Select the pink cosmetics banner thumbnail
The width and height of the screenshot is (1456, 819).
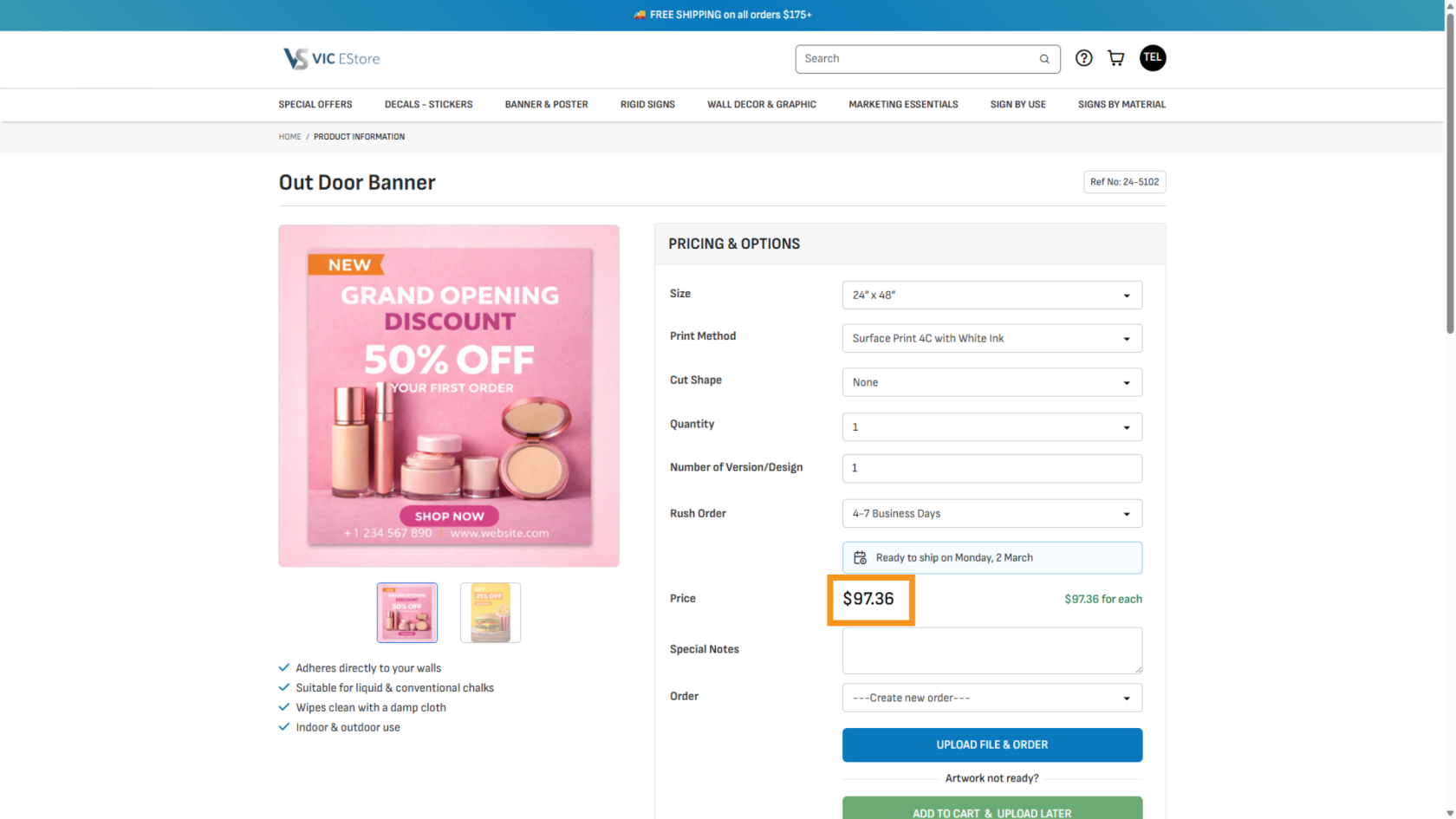point(407,613)
